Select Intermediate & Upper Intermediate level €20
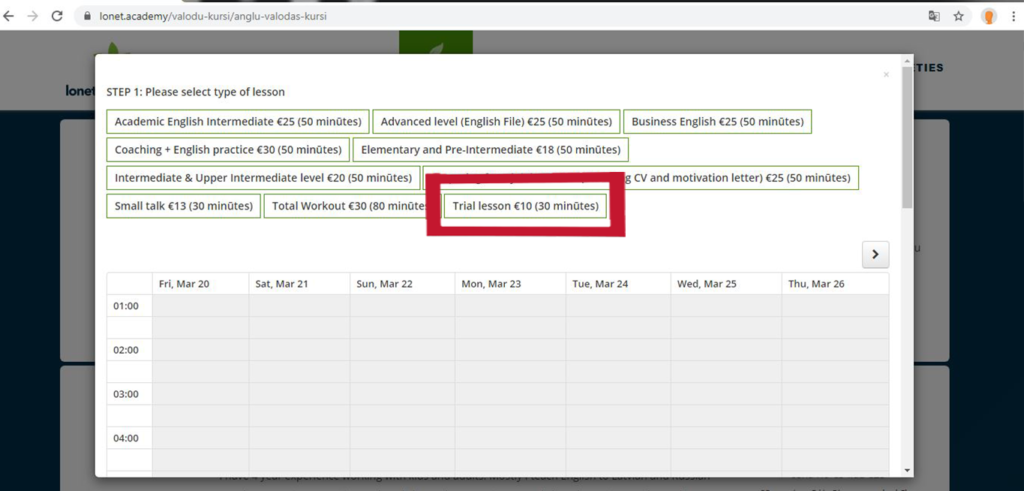This screenshot has width=1024, height=491. point(263,178)
